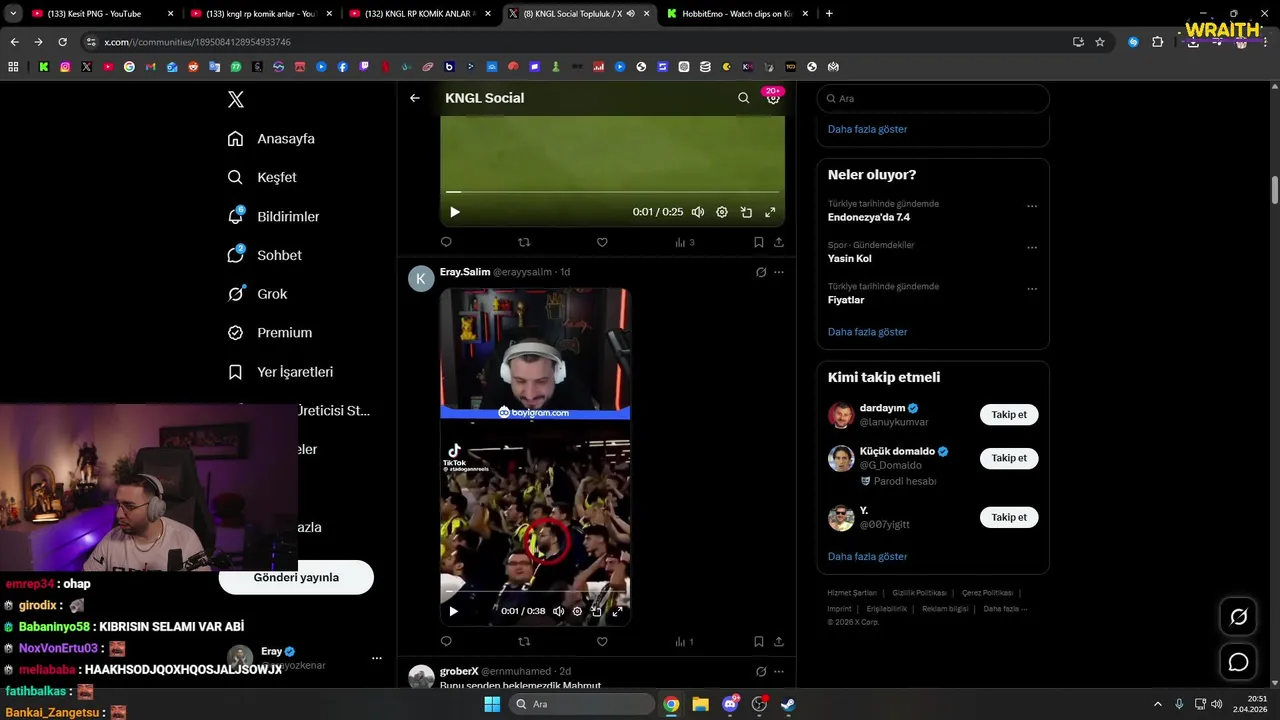Like the post with the 0:25 video
Viewport: 1280px width, 720px height.
click(602, 242)
